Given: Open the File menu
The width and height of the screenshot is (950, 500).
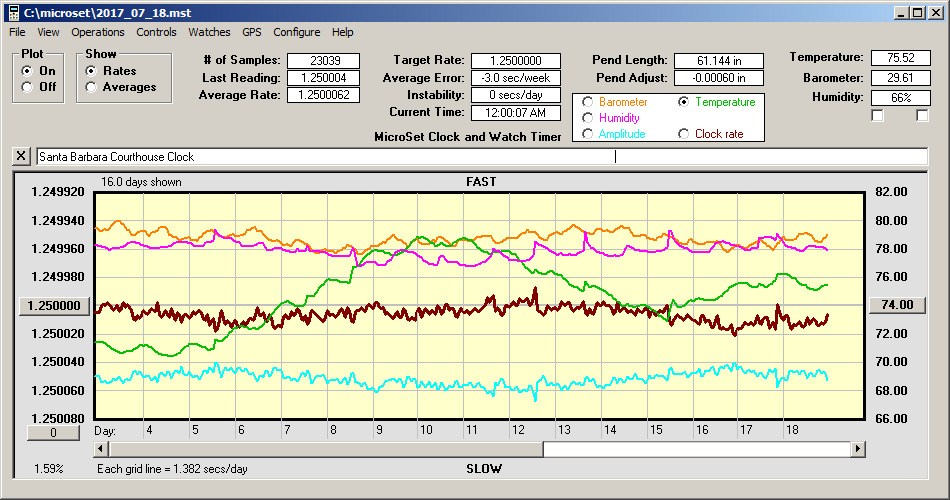Looking at the screenshot, I should tap(17, 32).
